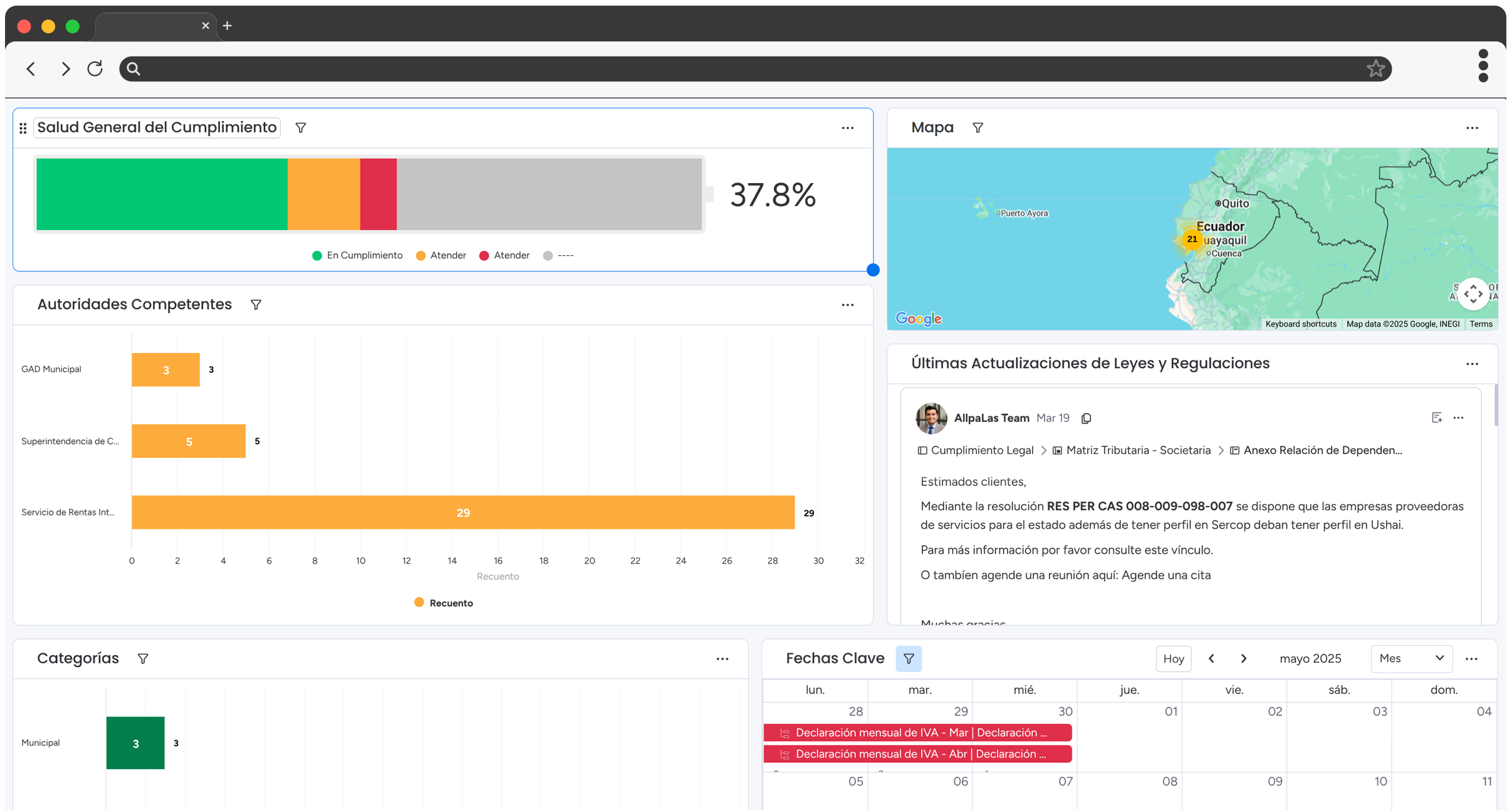Click the Hoy button in calendar
The height and width of the screenshot is (810, 1512).
pos(1173,659)
